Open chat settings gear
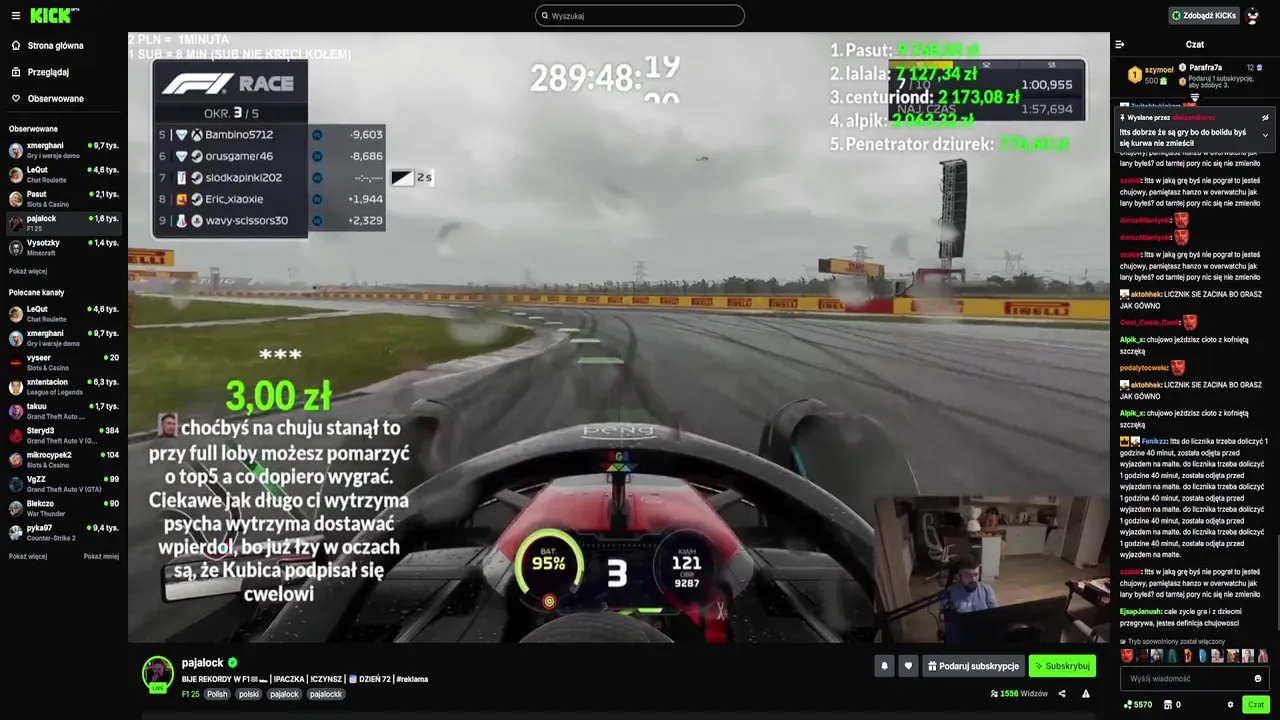This screenshot has width=1280, height=720. coord(1231,705)
